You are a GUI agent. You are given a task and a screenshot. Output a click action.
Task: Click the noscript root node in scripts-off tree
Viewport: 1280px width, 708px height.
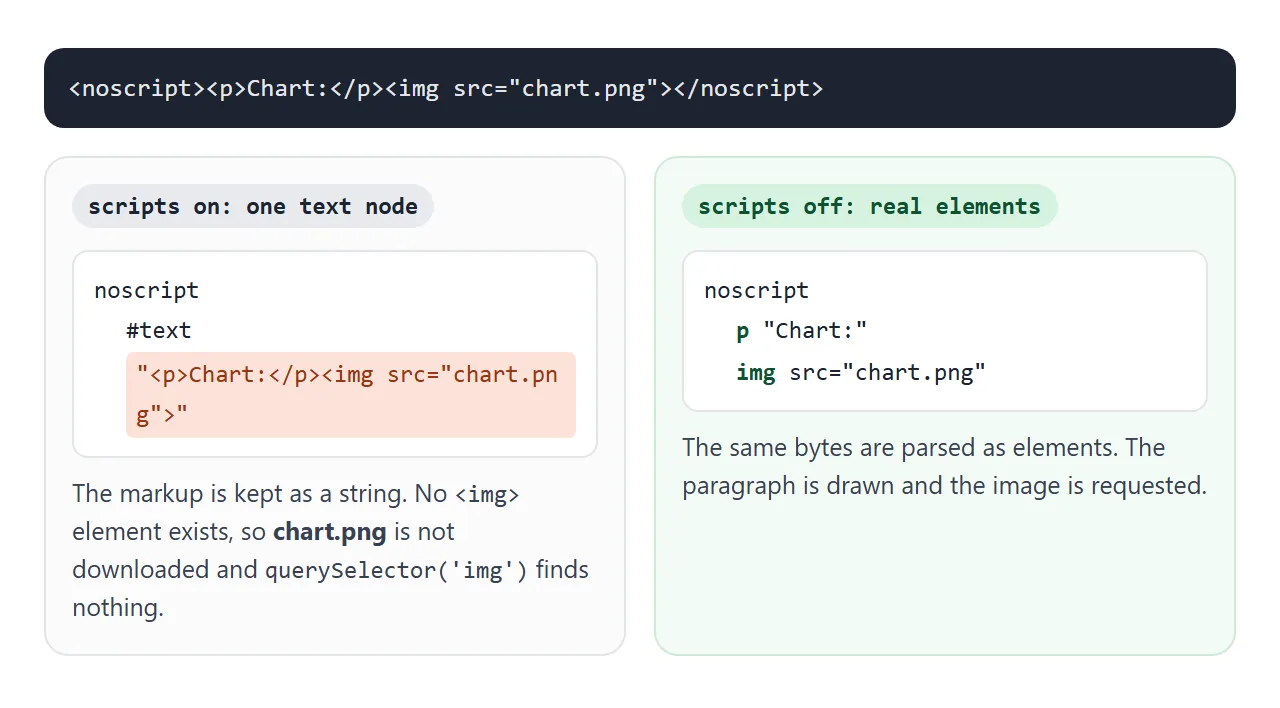pyautogui.click(x=757, y=291)
